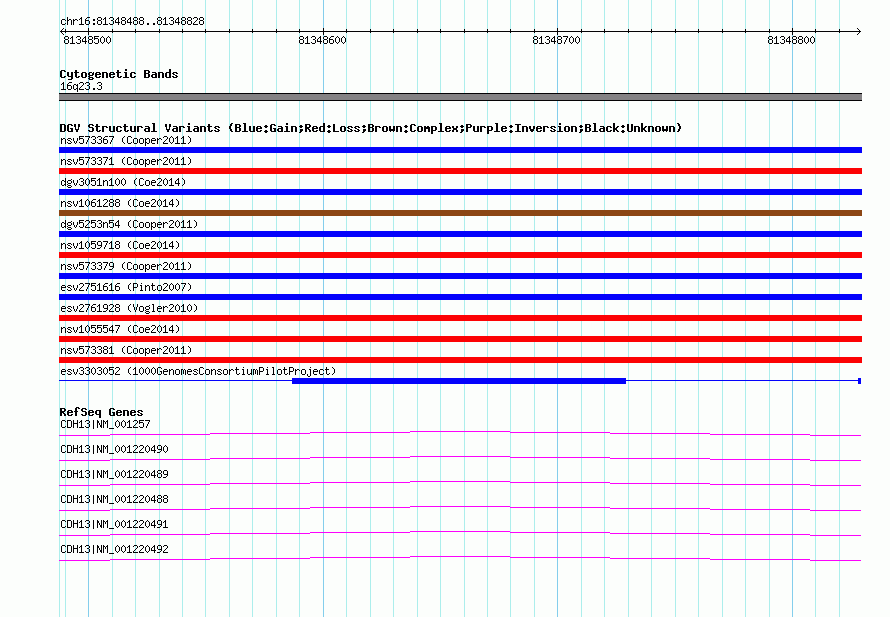The image size is (890, 617).
Task: Open gene CDH13|NM_001220492 label
Action: [114, 549]
